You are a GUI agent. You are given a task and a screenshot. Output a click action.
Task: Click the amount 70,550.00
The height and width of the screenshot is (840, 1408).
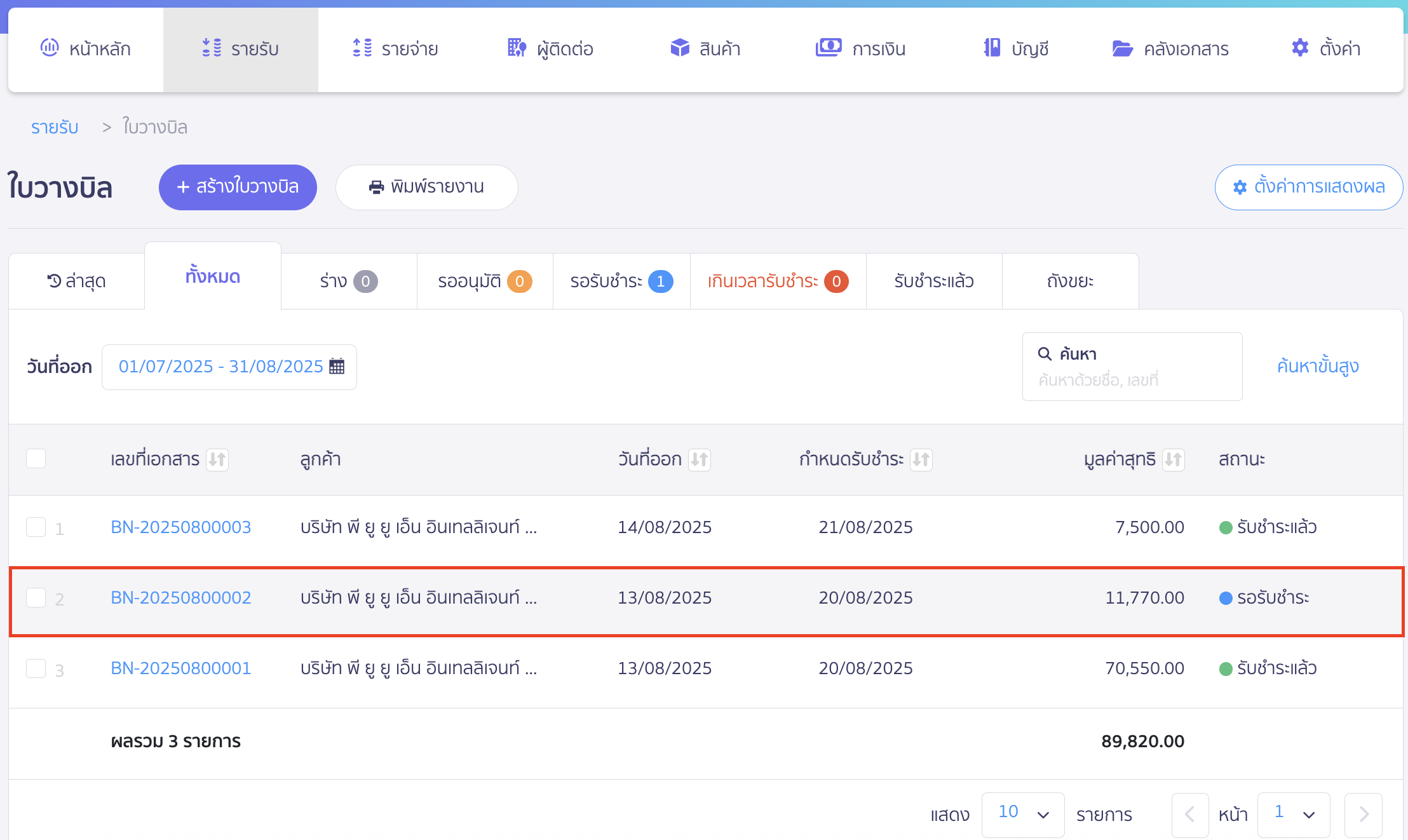pyautogui.click(x=1144, y=668)
